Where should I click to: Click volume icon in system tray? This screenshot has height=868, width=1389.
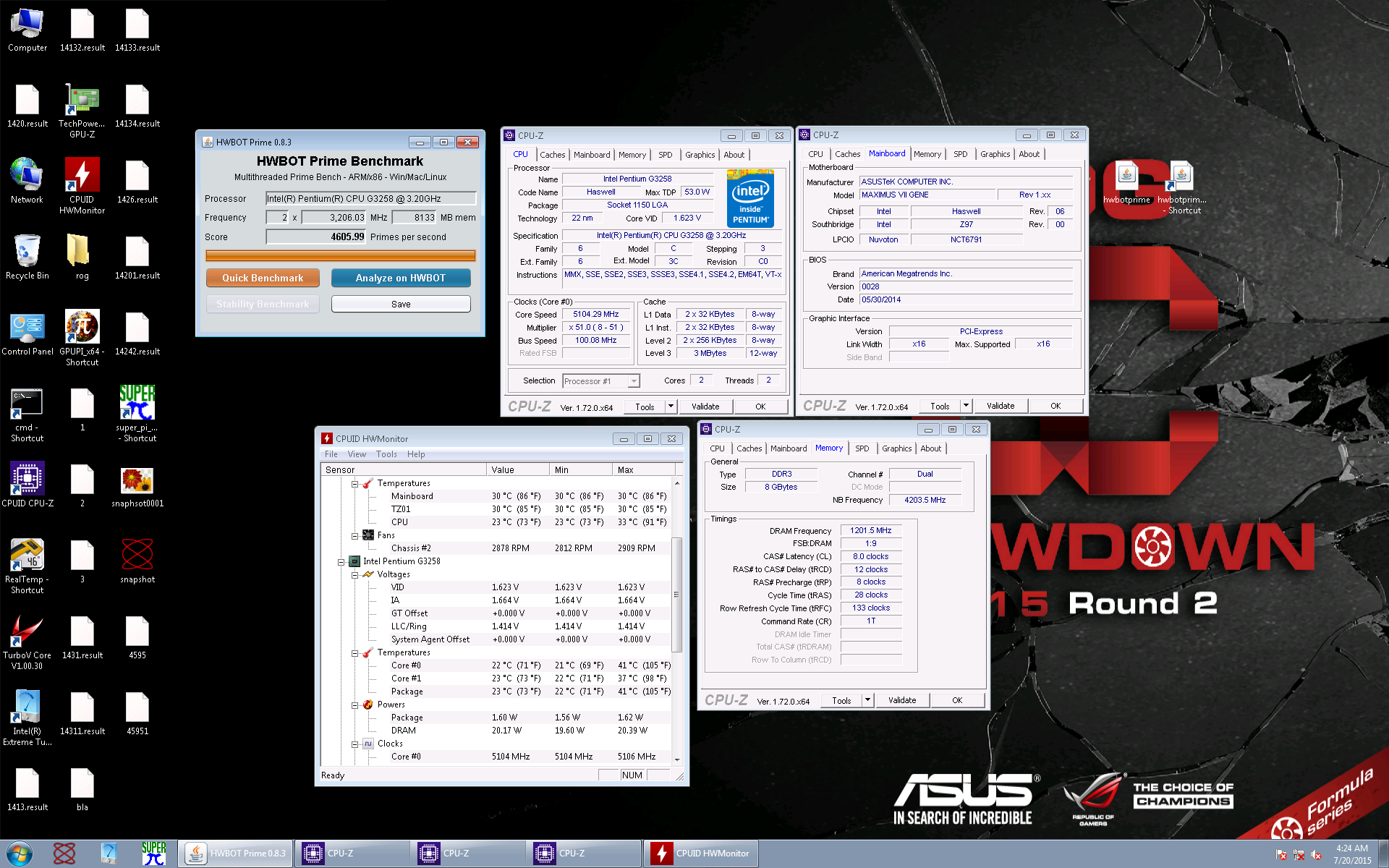1317,854
